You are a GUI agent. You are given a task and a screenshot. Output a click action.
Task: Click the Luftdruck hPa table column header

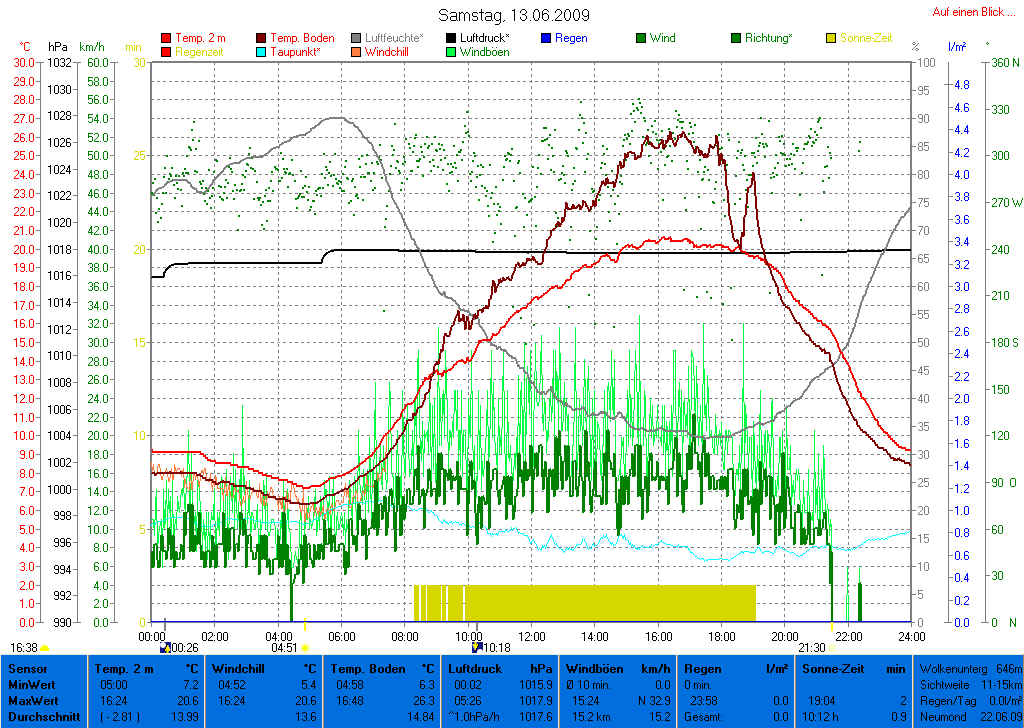499,668
